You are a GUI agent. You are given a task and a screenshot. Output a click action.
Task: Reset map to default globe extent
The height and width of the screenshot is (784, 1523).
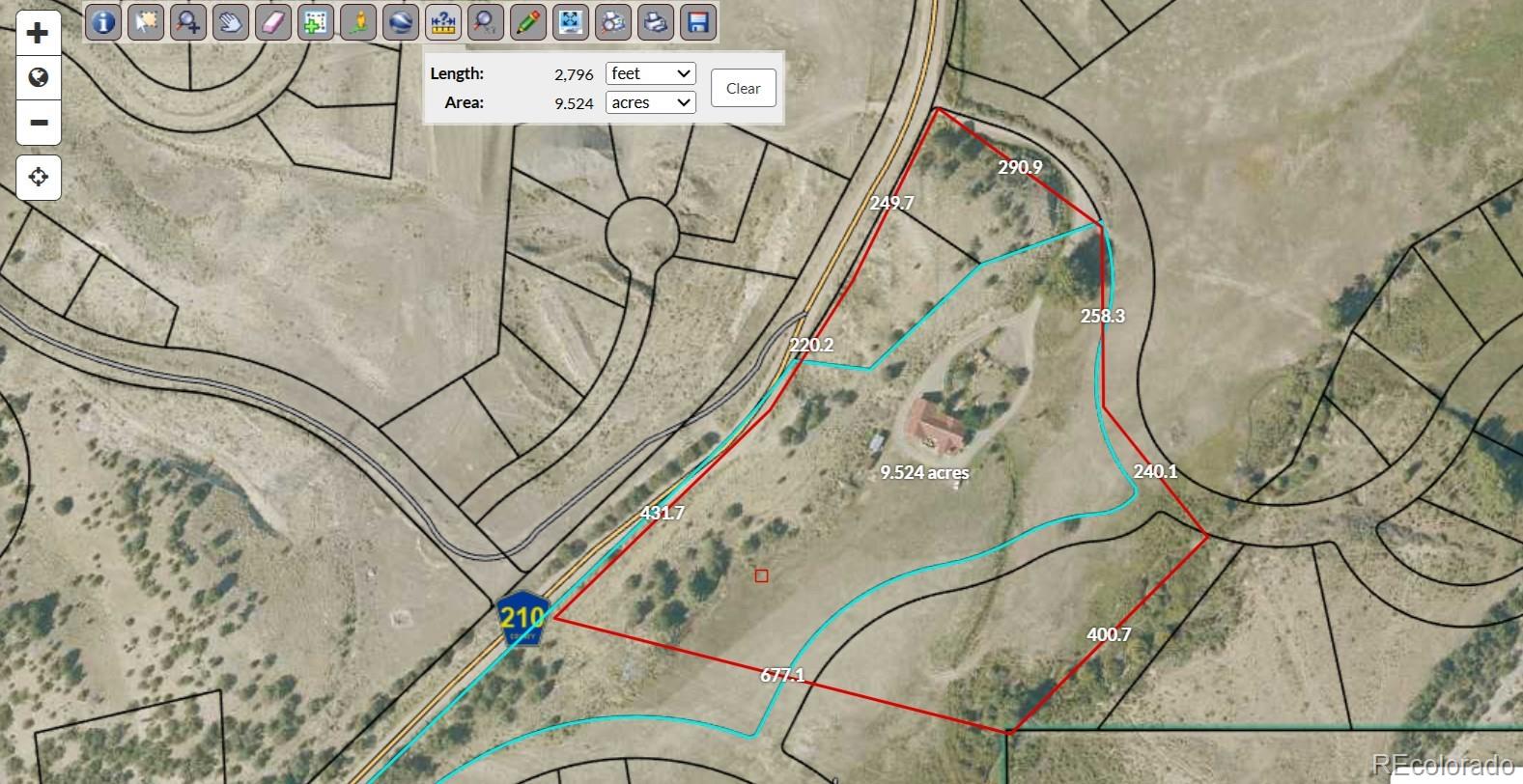39,78
